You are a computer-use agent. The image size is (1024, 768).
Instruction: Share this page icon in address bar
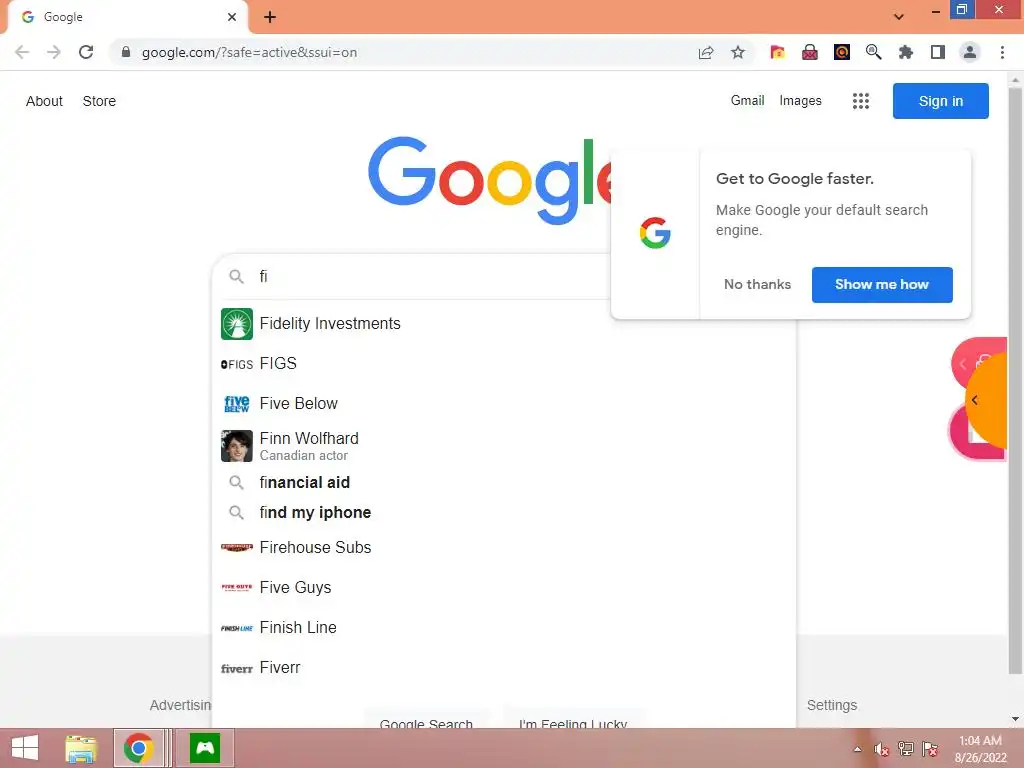tap(706, 52)
